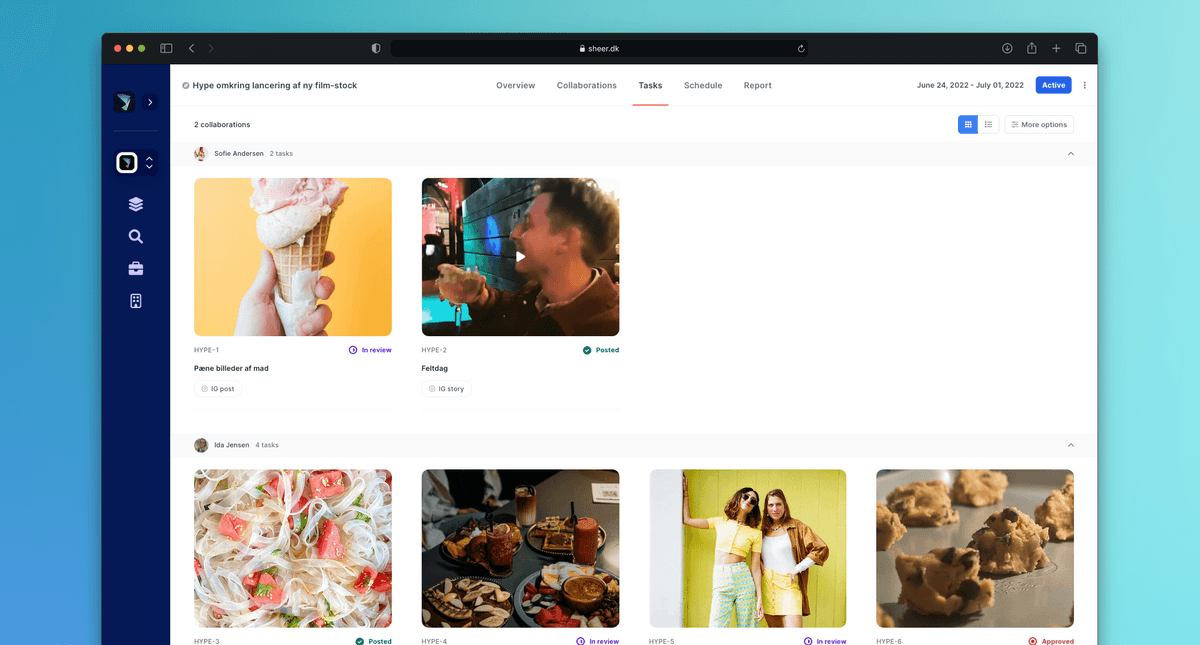Click the More options button

coord(1039,124)
